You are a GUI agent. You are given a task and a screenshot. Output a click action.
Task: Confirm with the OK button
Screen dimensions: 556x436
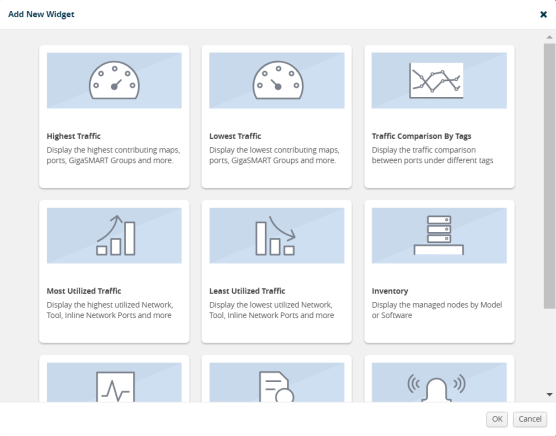[497, 419]
